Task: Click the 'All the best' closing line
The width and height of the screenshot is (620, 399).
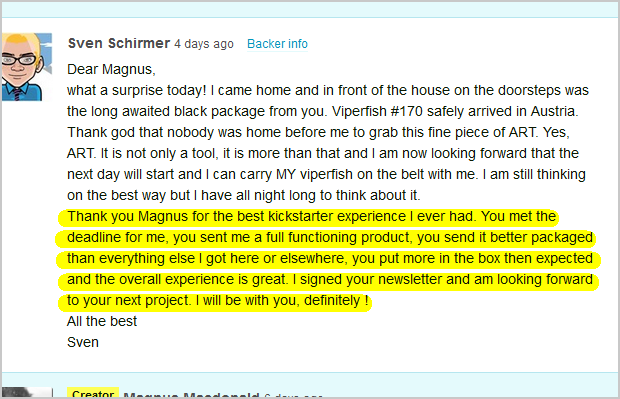Action: pyautogui.click(x=102, y=321)
